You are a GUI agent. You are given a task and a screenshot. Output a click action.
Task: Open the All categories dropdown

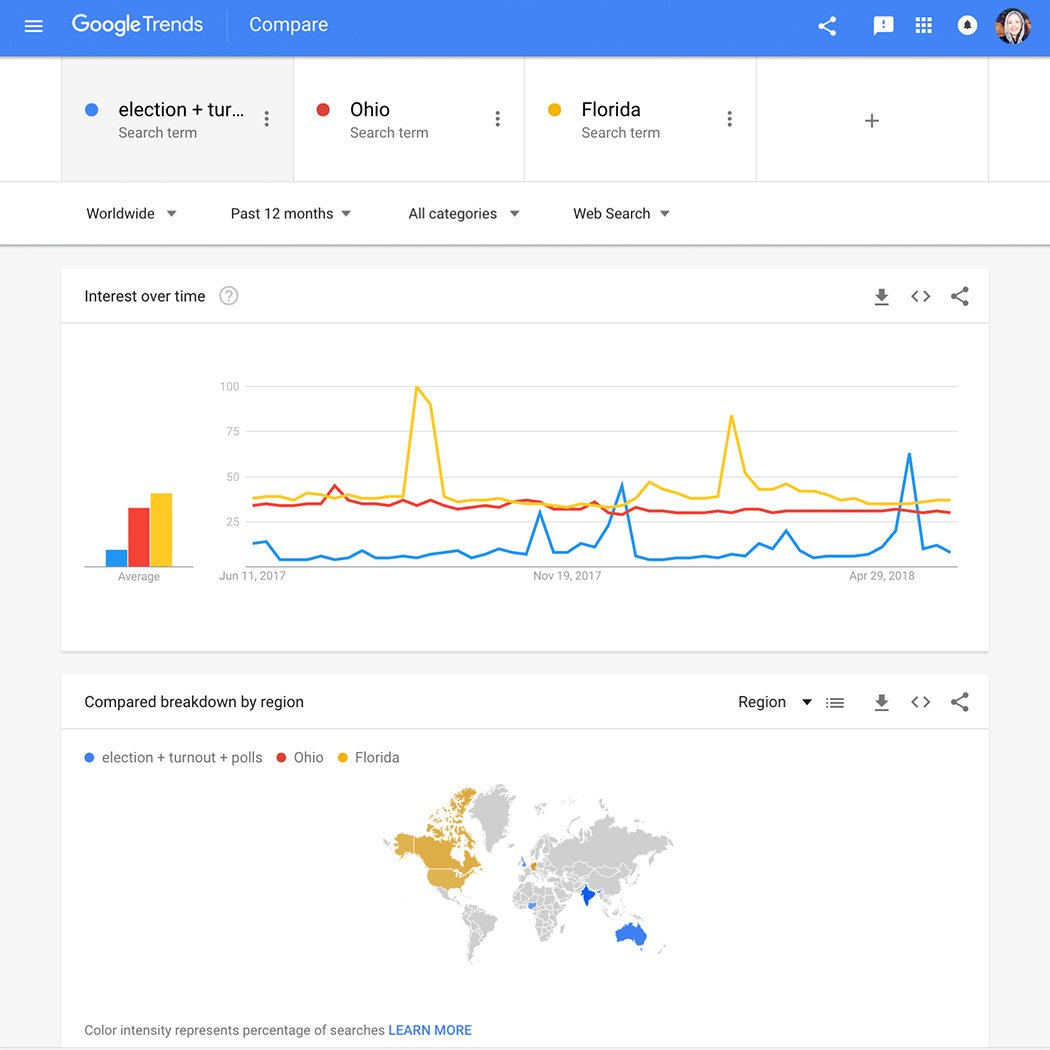point(464,214)
